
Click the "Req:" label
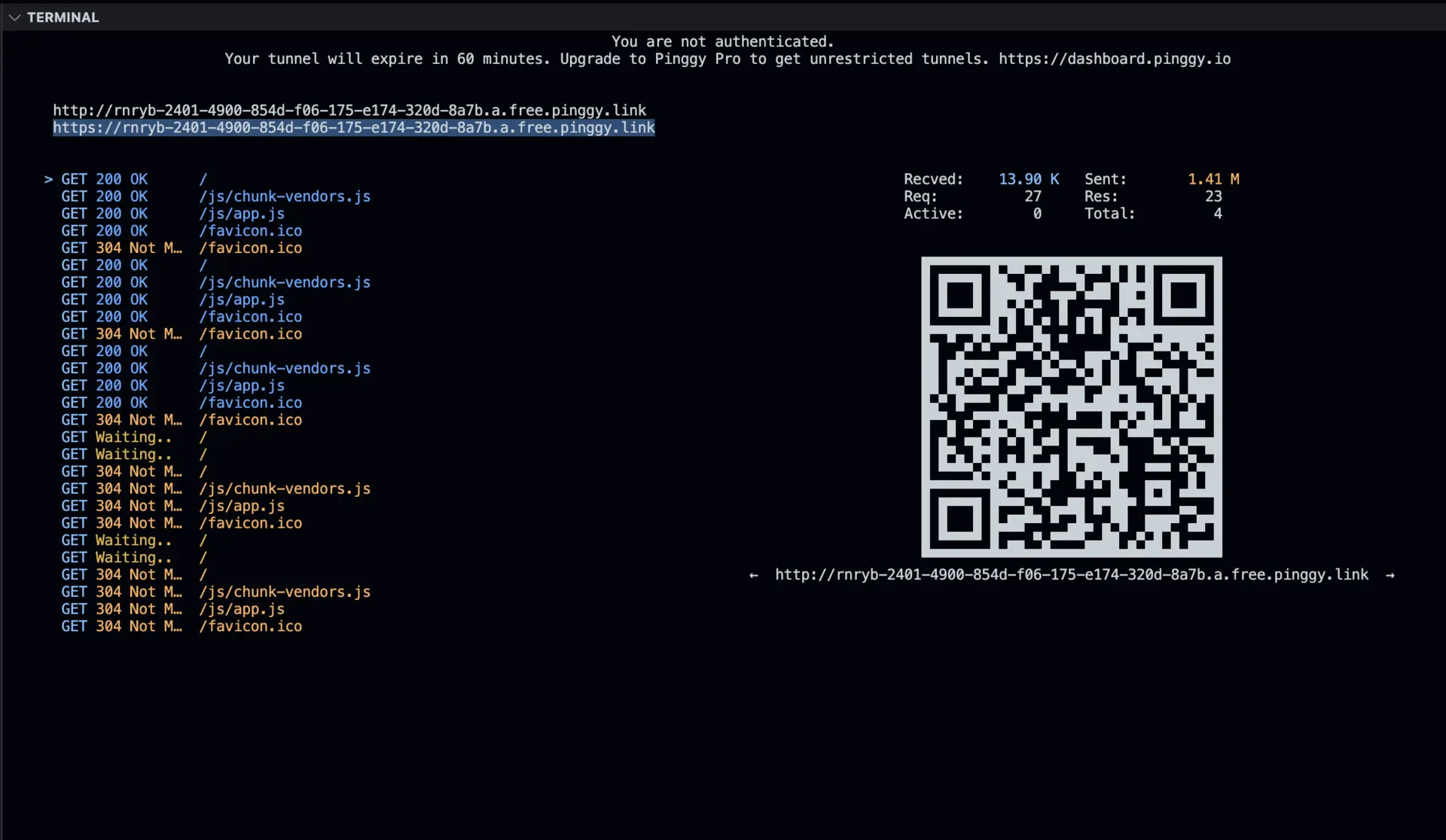(920, 196)
